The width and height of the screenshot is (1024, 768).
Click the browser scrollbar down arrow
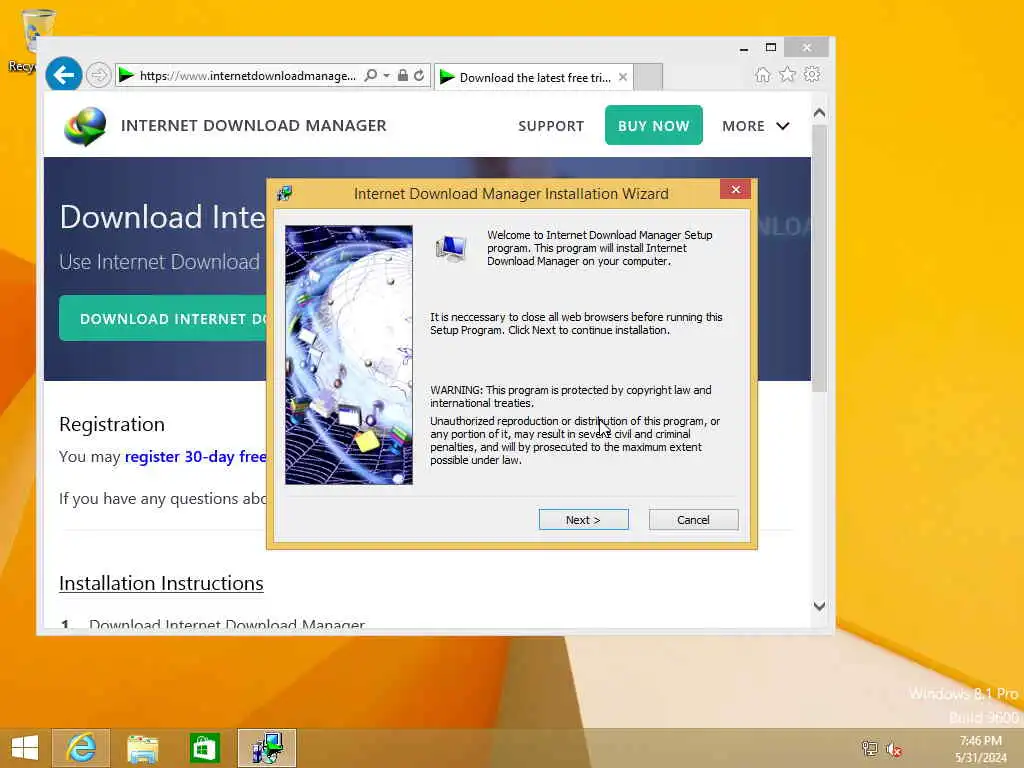820,606
